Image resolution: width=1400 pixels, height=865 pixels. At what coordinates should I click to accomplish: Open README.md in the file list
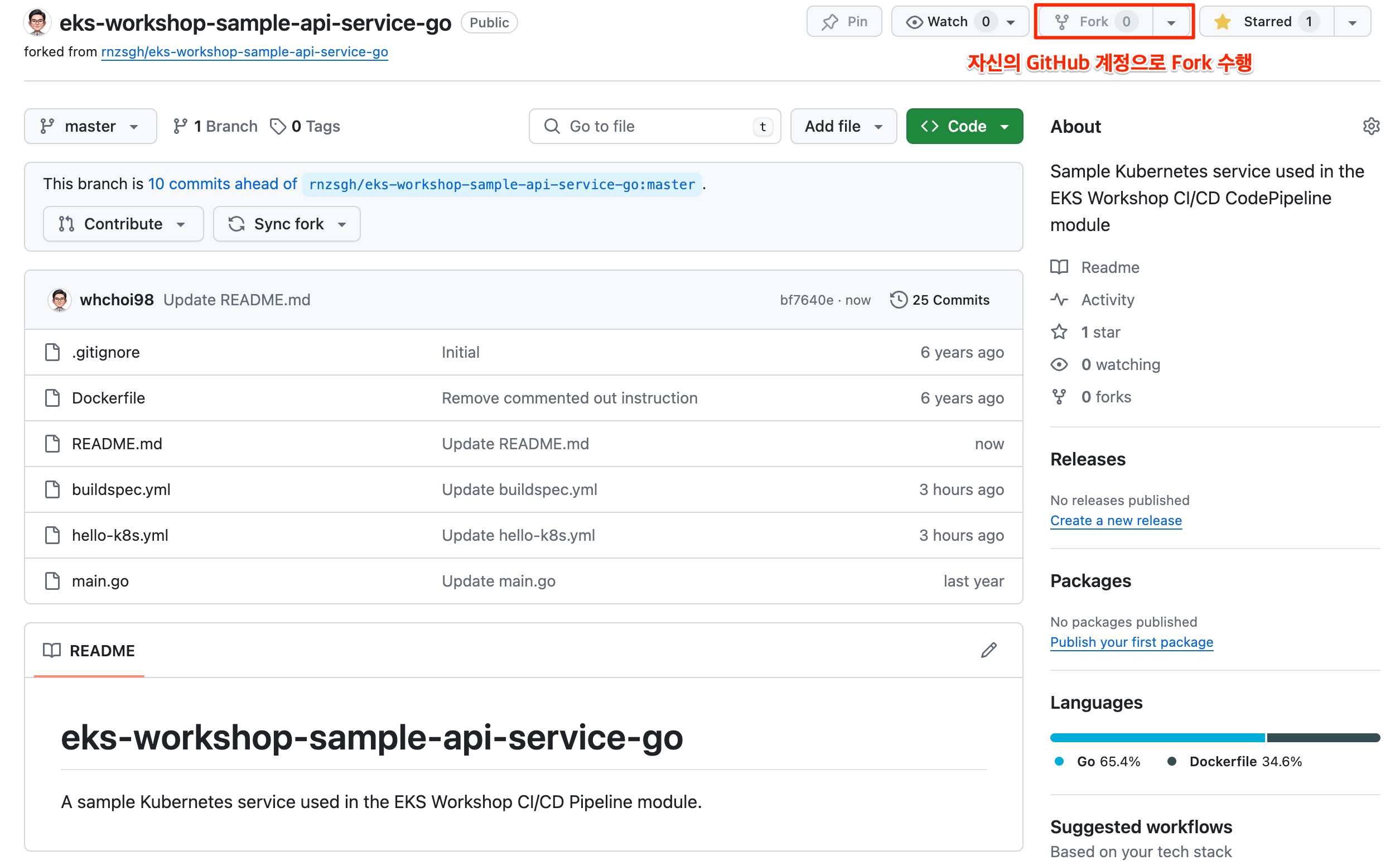[x=117, y=444]
